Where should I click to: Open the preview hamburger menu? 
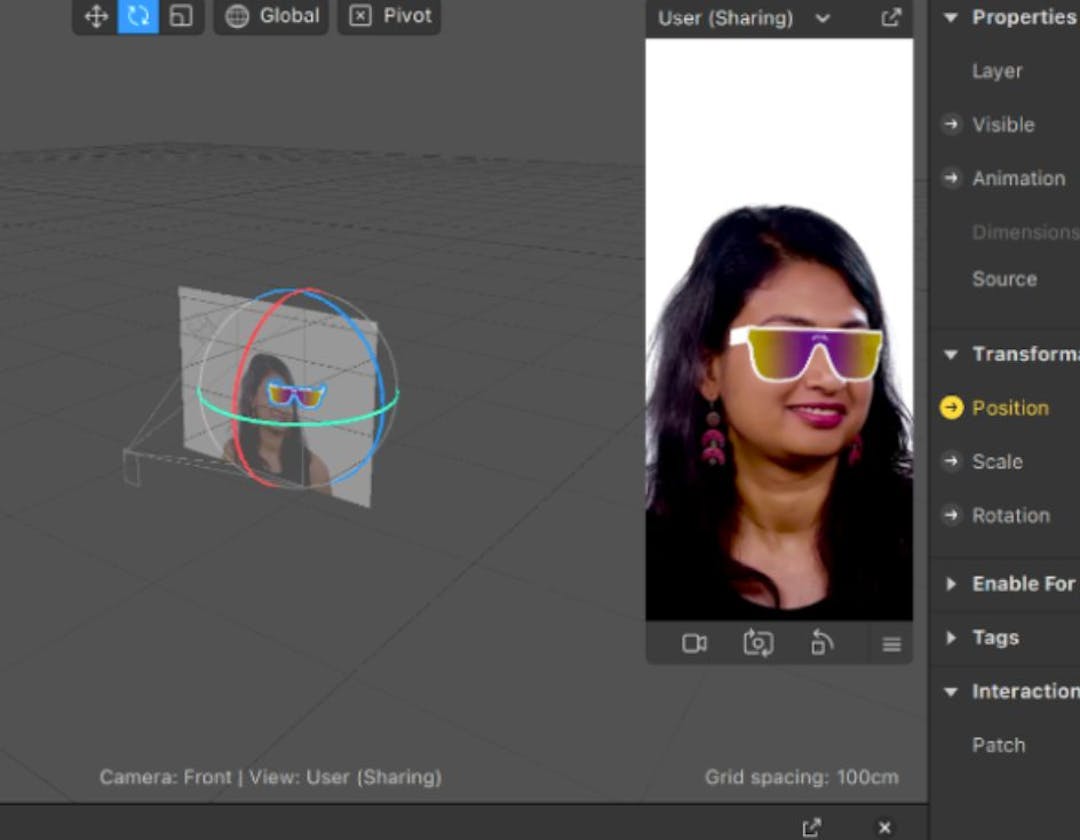click(891, 643)
